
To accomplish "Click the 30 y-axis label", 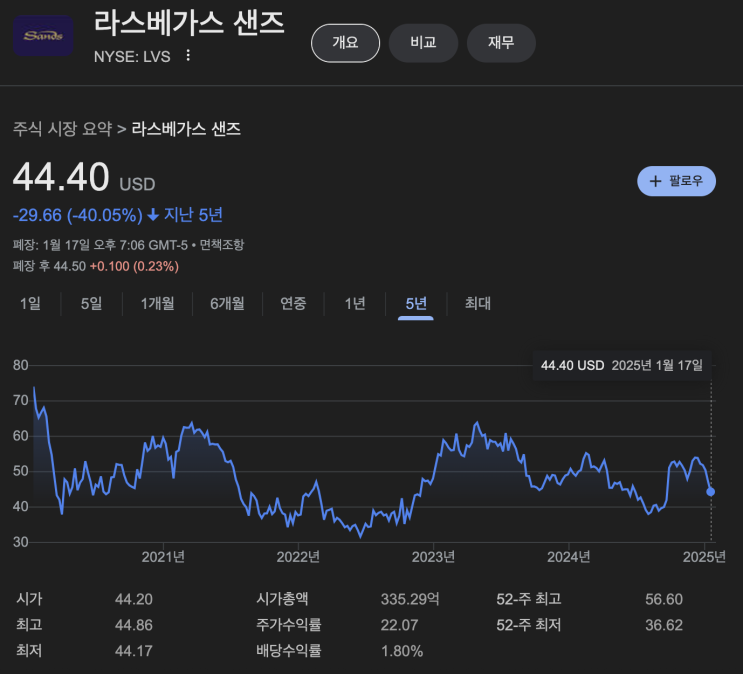I will pos(20,542).
